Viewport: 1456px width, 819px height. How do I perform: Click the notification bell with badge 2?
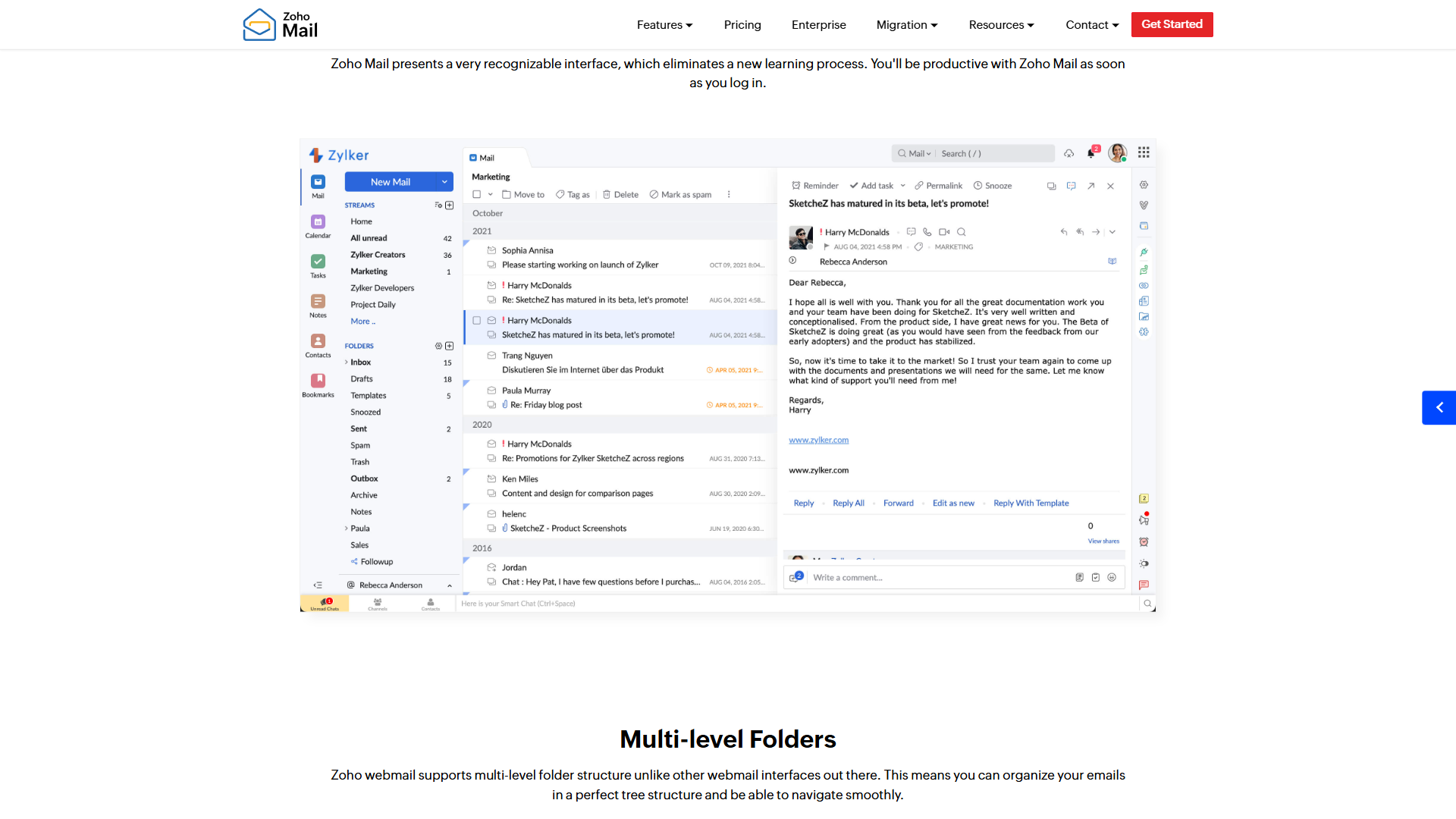[x=1092, y=152]
